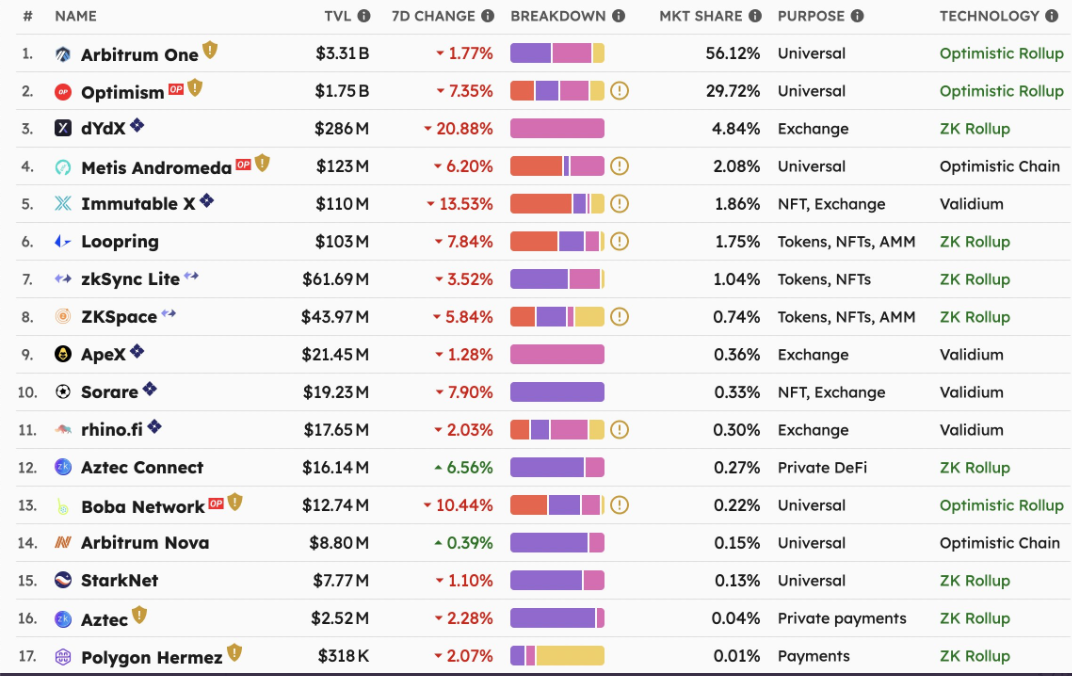This screenshot has width=1072, height=676.
Task: Open the Breakdown column info tooltip icon
Action: click(x=619, y=16)
